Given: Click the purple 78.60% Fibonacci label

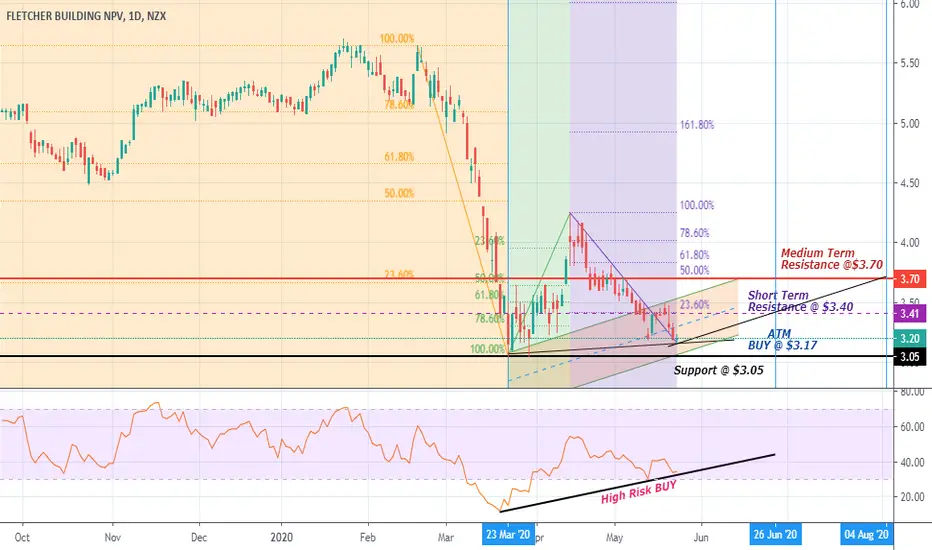Looking at the screenshot, I should tap(694, 233).
